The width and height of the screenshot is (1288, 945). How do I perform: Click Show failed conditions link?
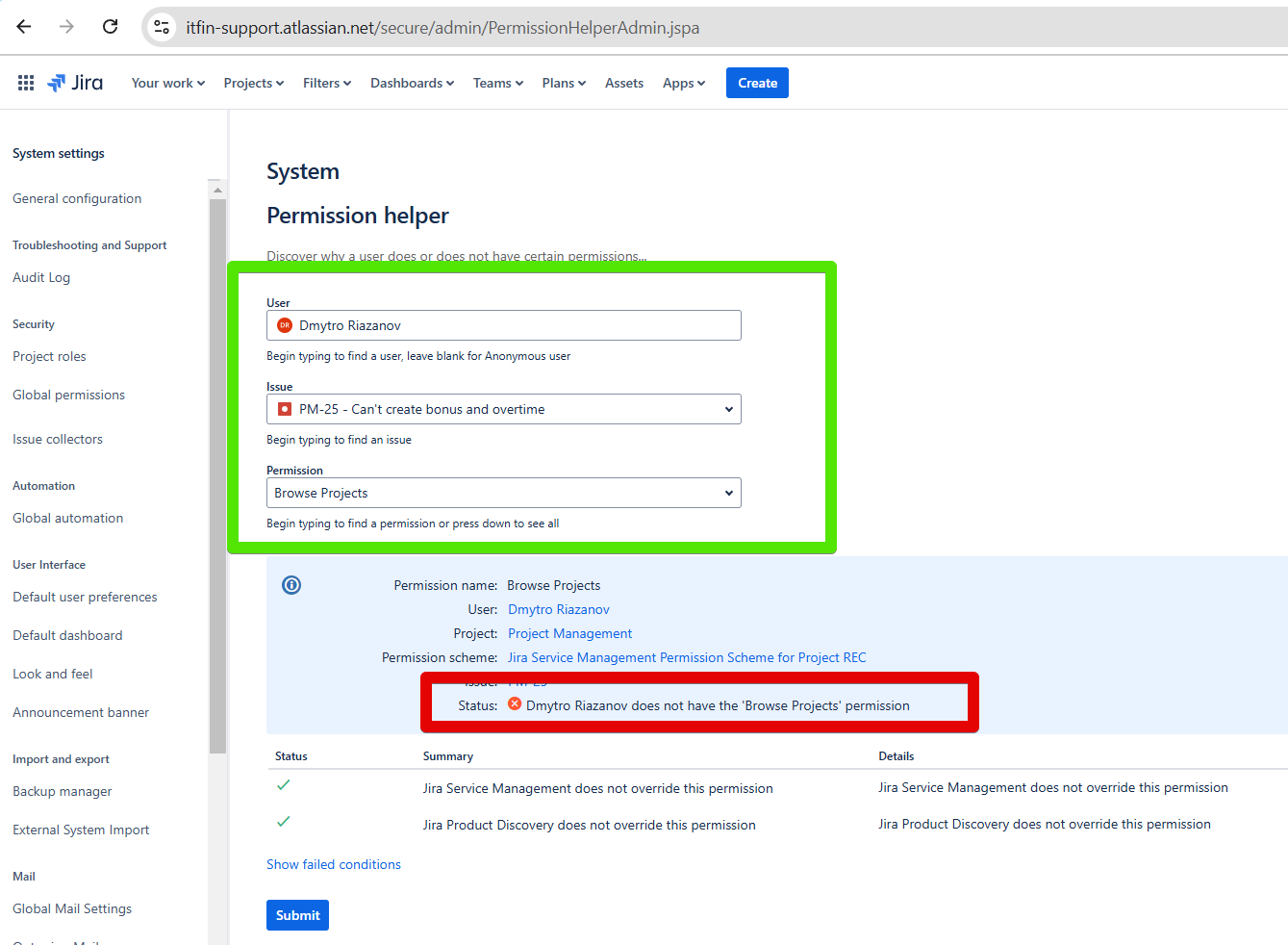(x=334, y=864)
